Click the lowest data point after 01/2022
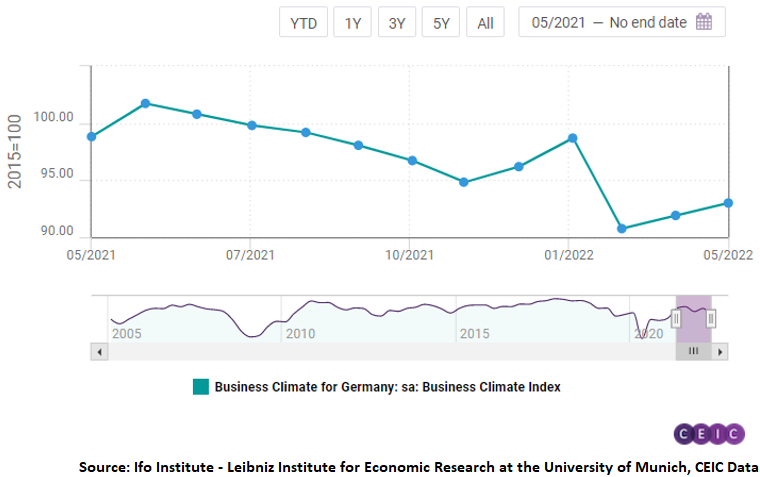The width and height of the screenshot is (760, 477). [622, 229]
